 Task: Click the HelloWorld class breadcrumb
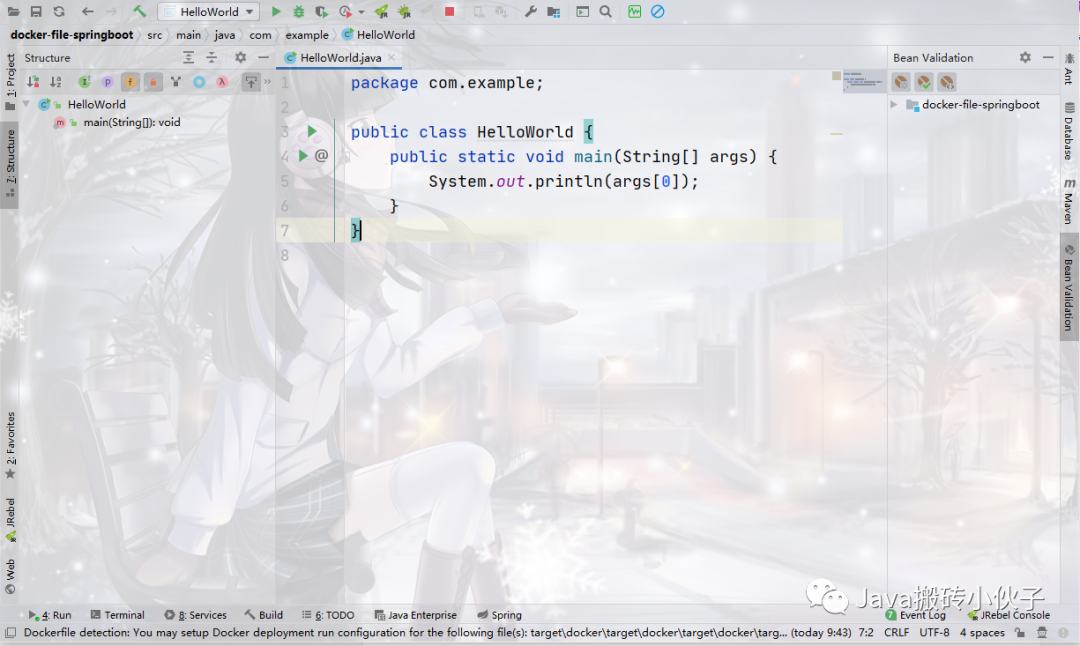[x=379, y=34]
